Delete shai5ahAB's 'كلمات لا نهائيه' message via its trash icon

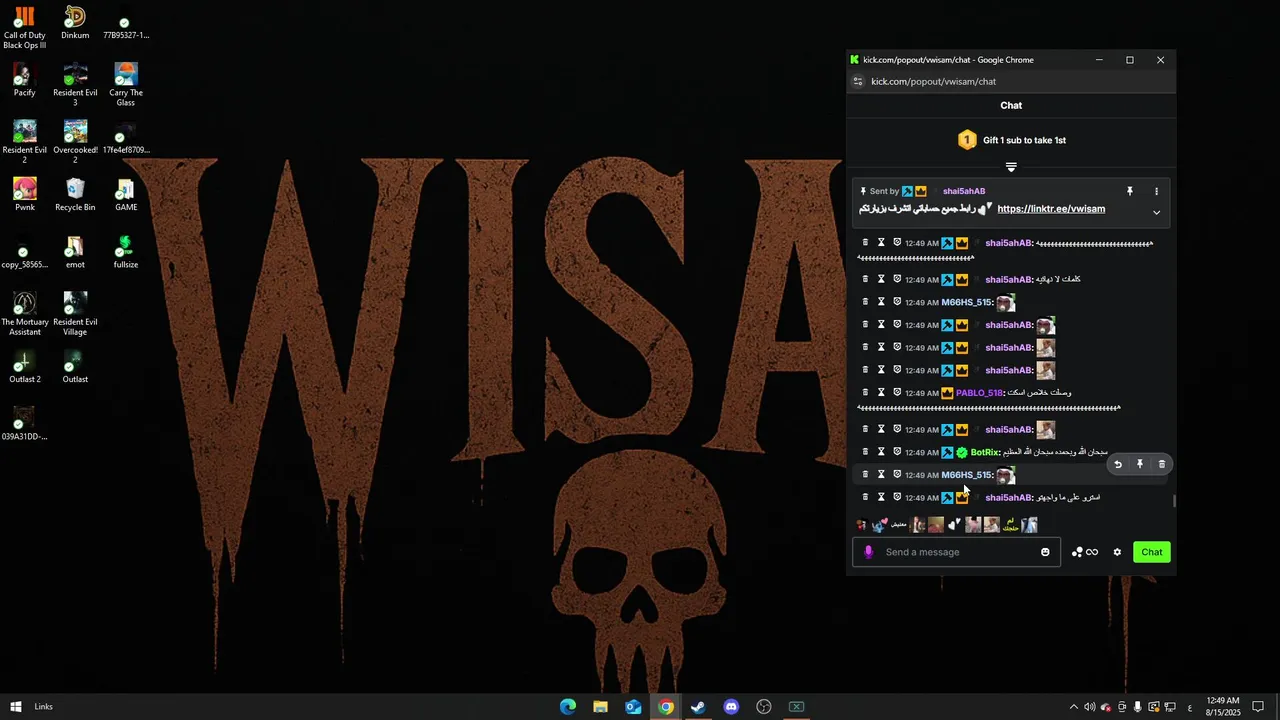865,279
